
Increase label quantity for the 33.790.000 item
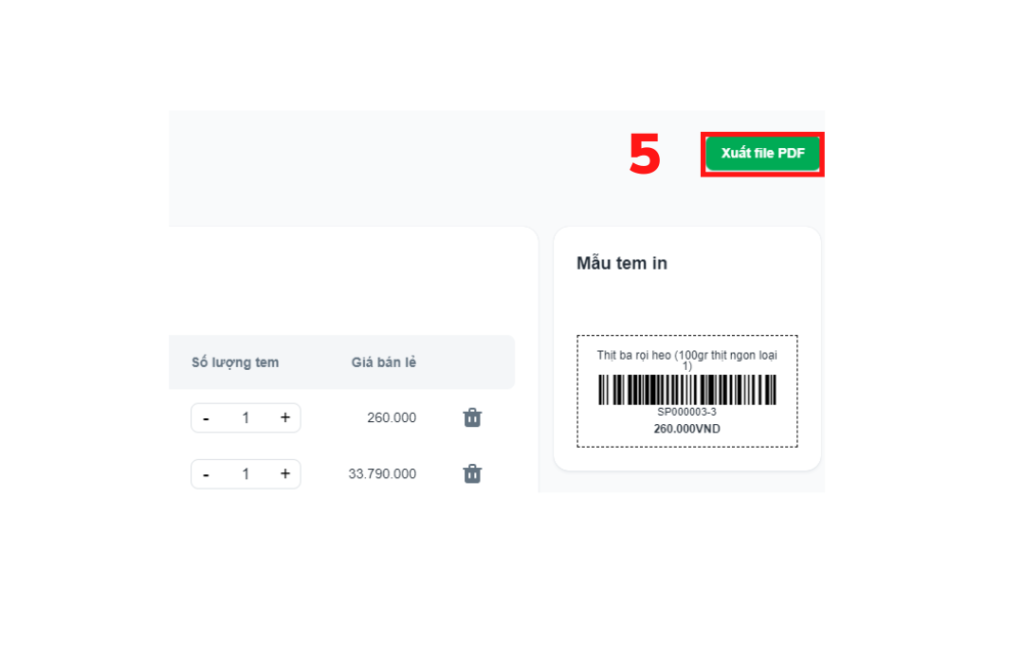(x=285, y=474)
